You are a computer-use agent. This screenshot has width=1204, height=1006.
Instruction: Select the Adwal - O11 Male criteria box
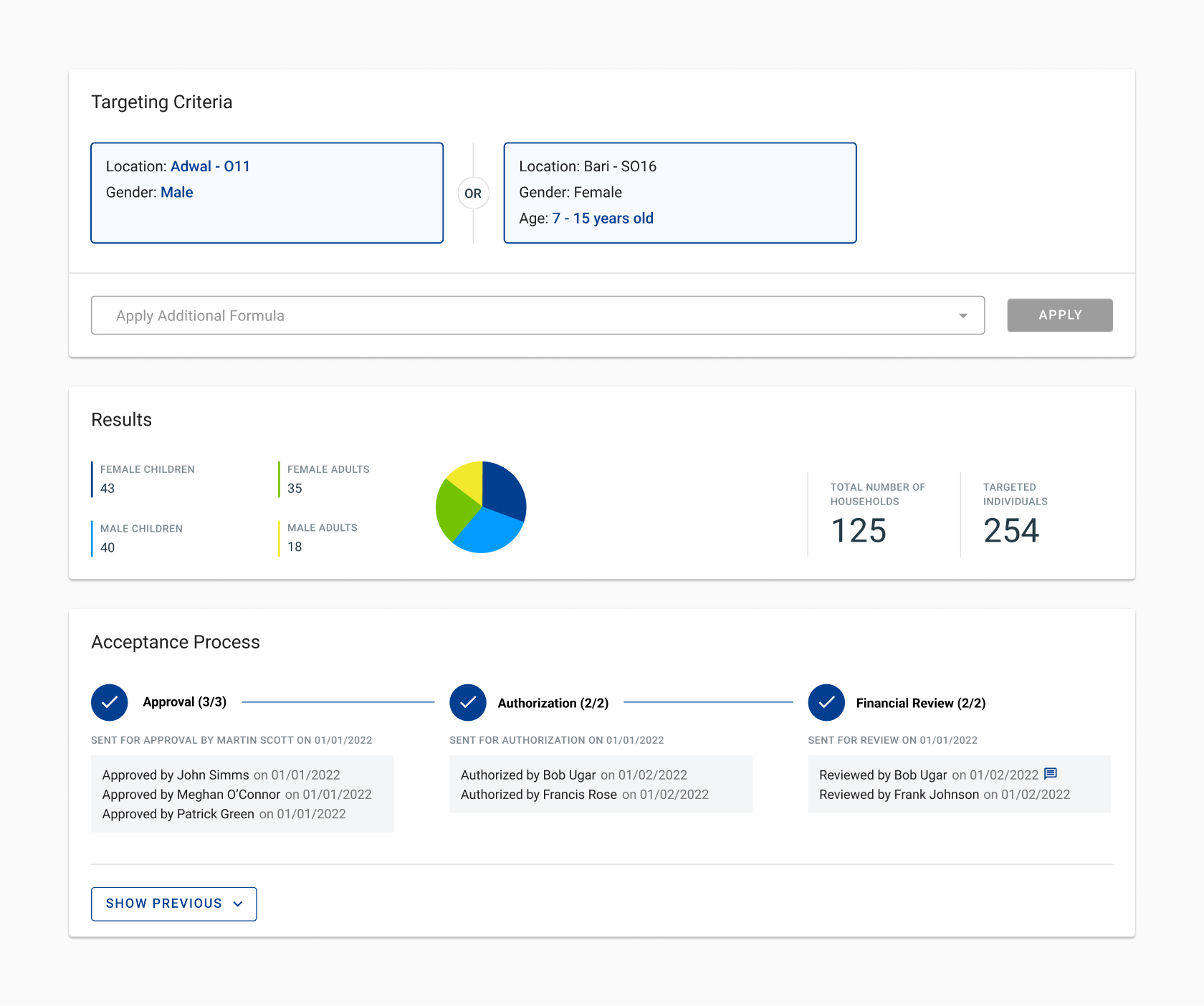267,193
